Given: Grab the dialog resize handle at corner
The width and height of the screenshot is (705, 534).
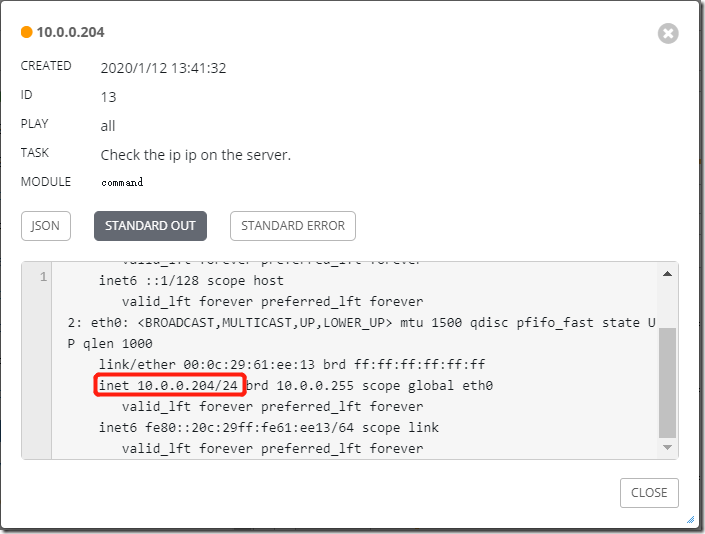Looking at the screenshot, I should (691, 520).
